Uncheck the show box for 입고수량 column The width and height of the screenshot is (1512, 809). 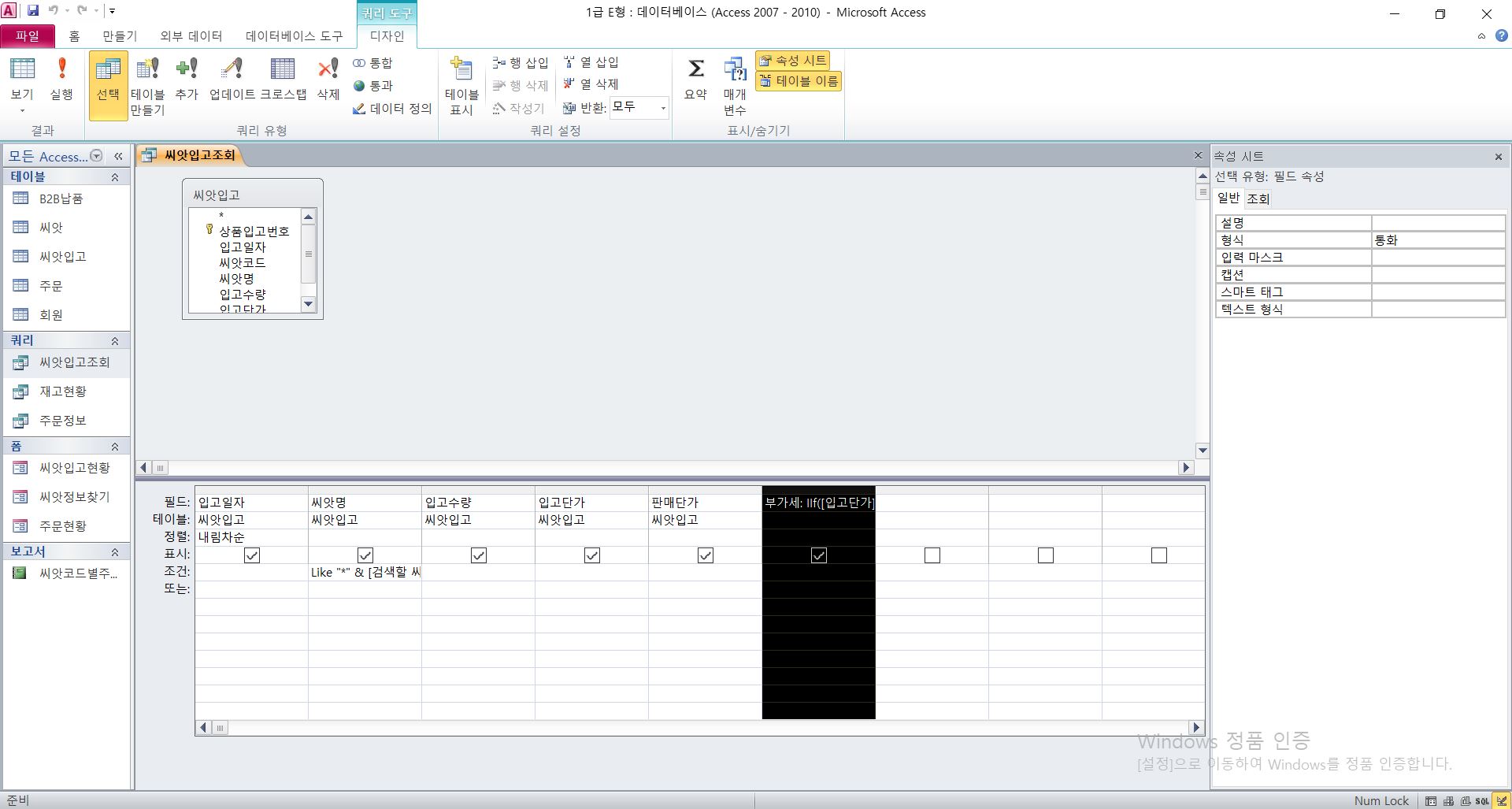point(478,555)
